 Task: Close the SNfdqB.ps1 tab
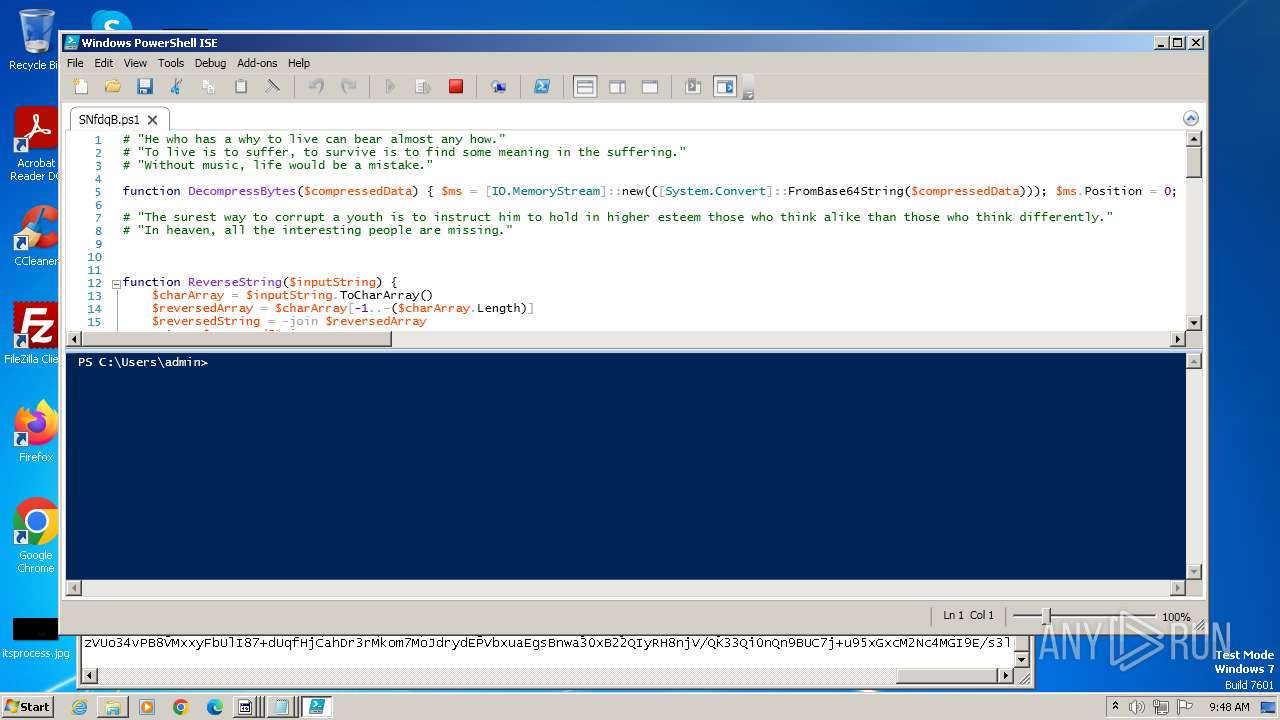click(152, 120)
